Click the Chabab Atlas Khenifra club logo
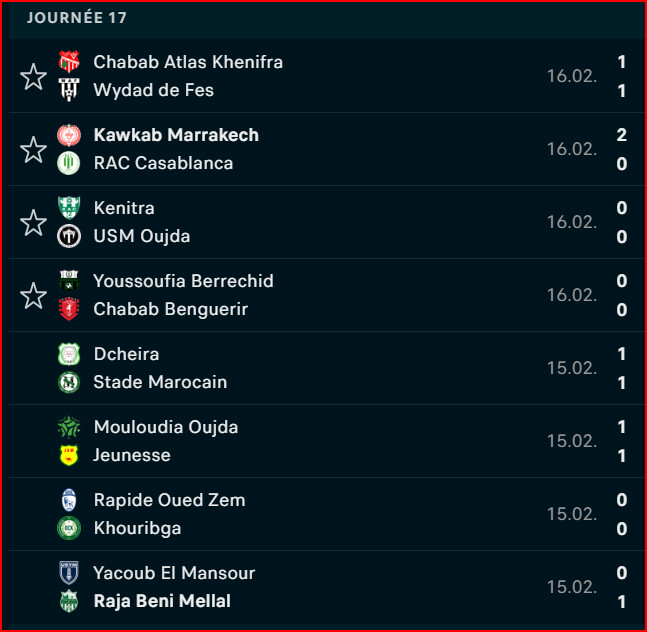Screen dimensions: 647x632 coord(69,62)
